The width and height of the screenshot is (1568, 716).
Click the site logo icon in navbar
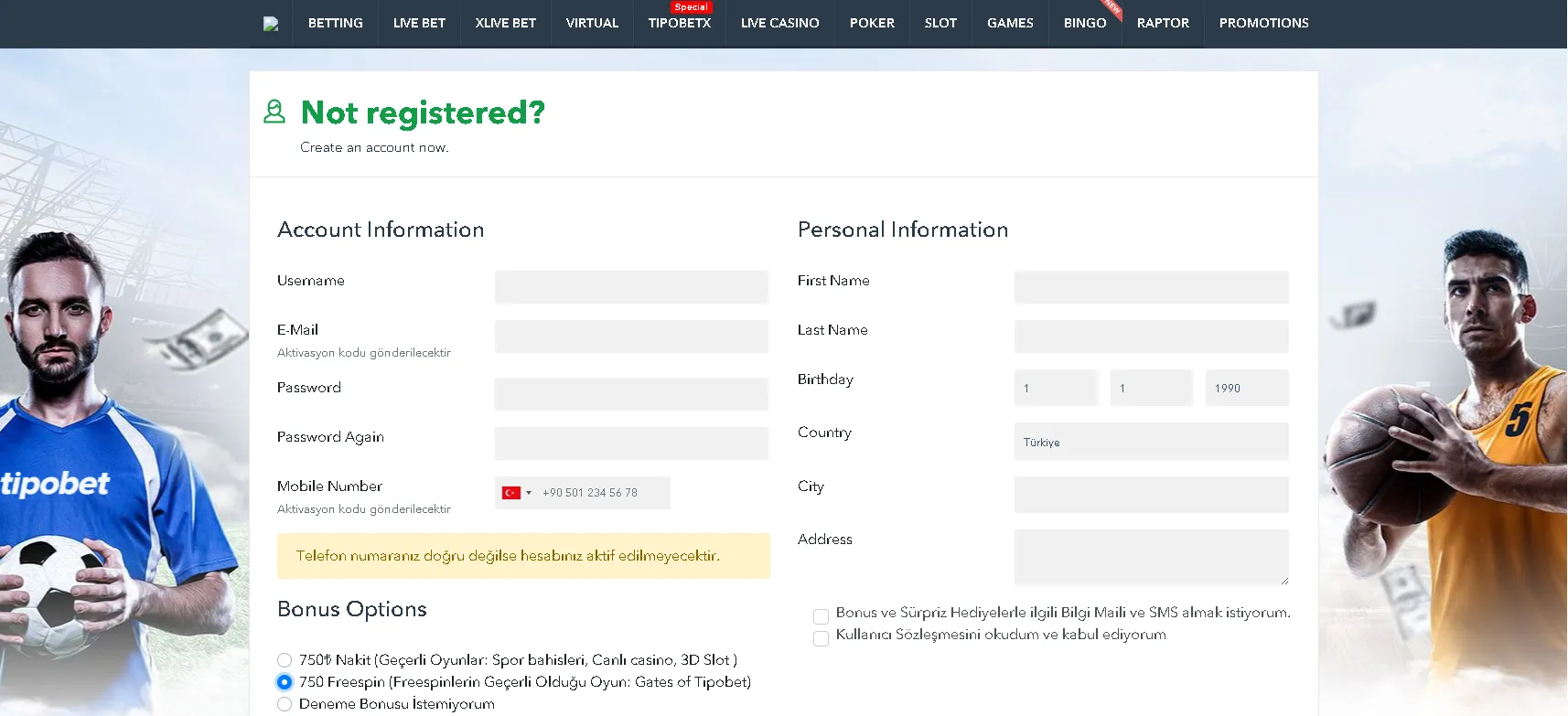tap(271, 24)
